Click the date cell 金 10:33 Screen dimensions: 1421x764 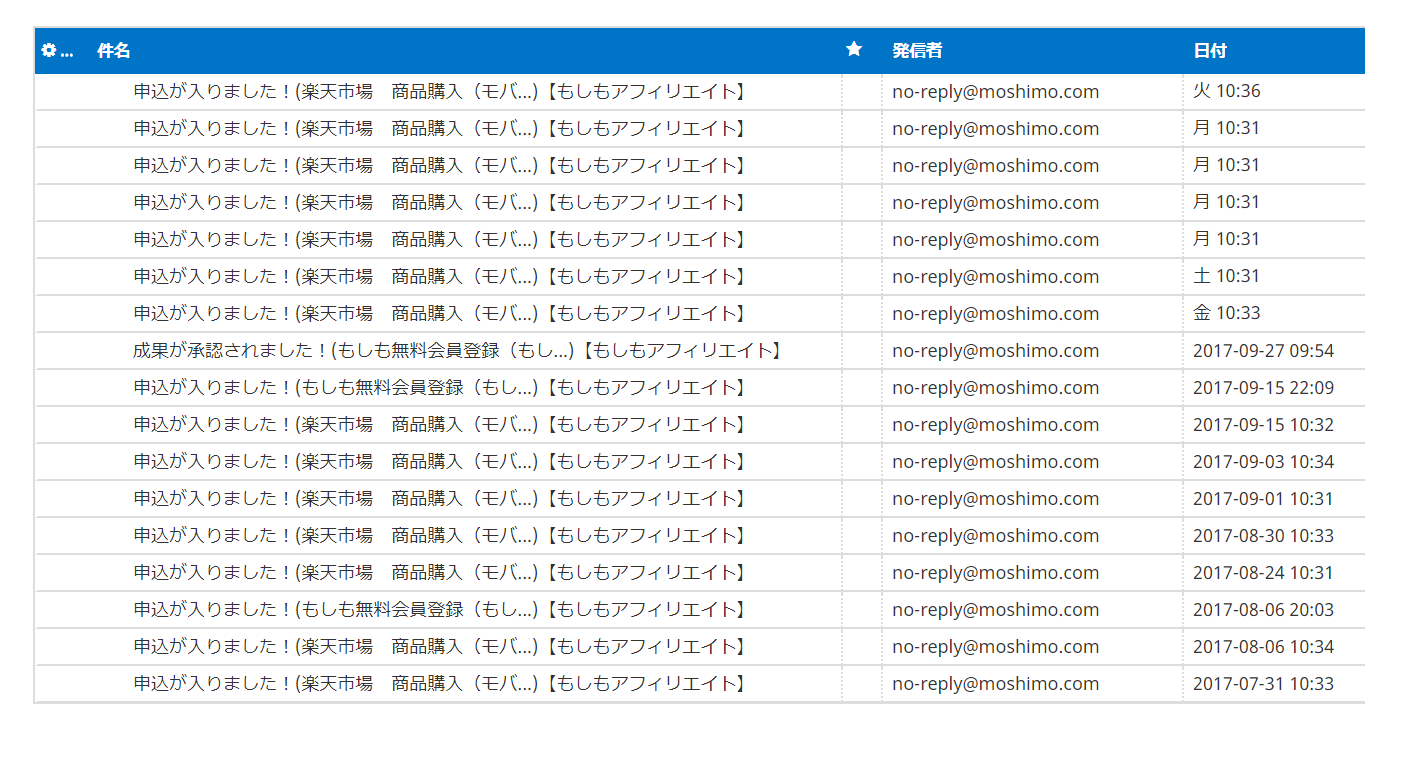pyautogui.click(x=1227, y=314)
